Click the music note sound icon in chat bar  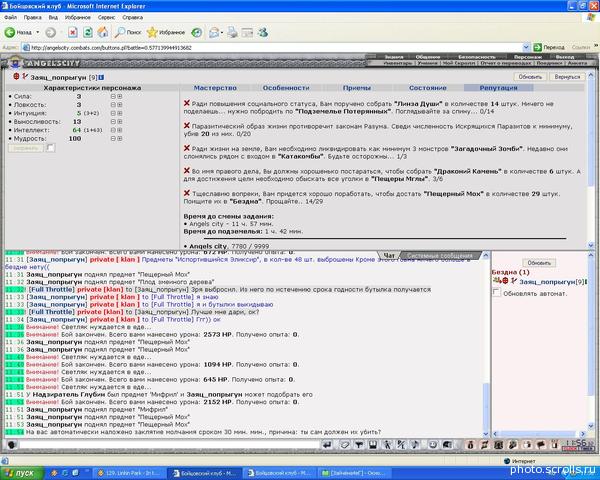coord(415,445)
